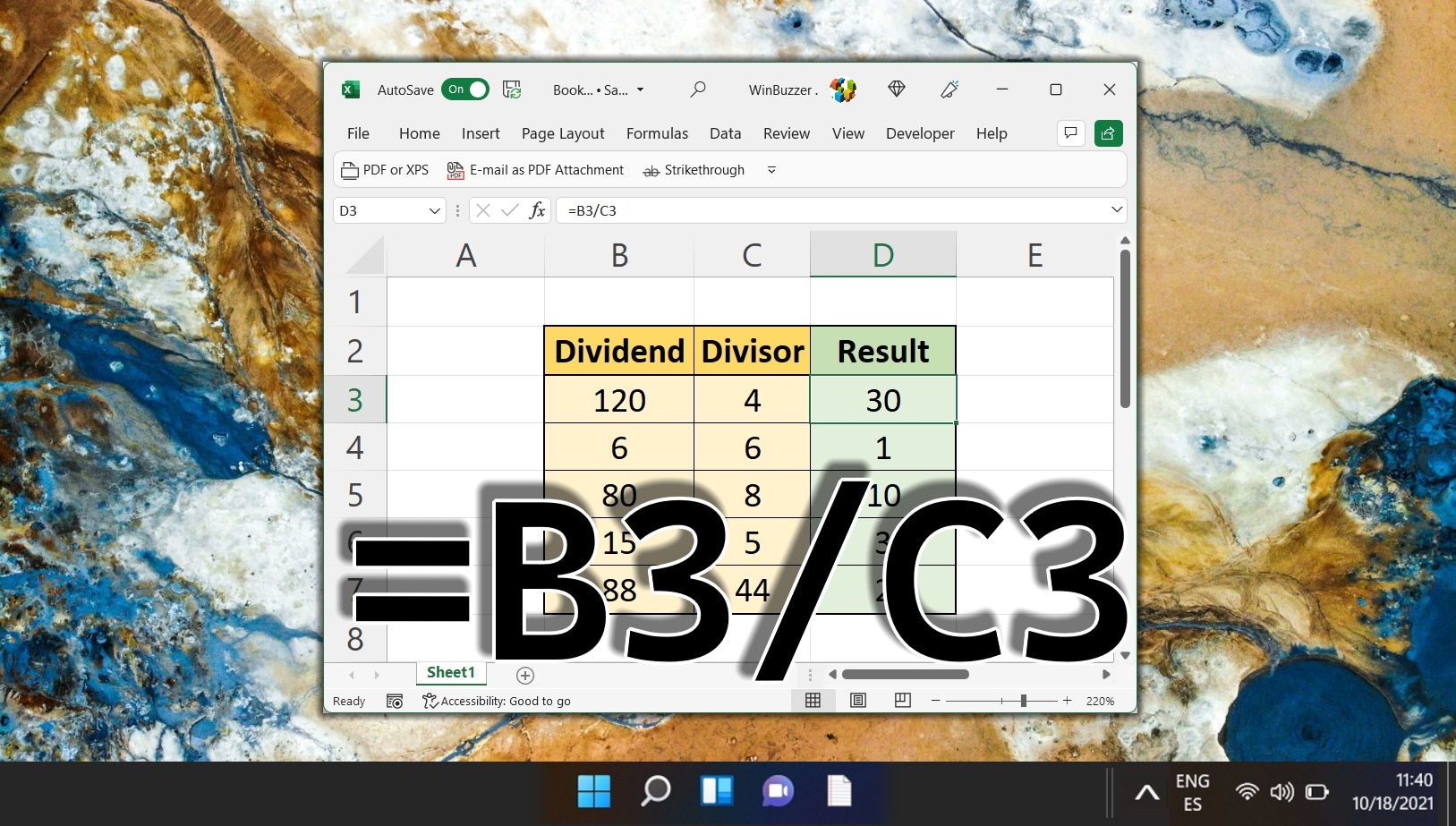Add a new sheet with plus button

click(525, 676)
